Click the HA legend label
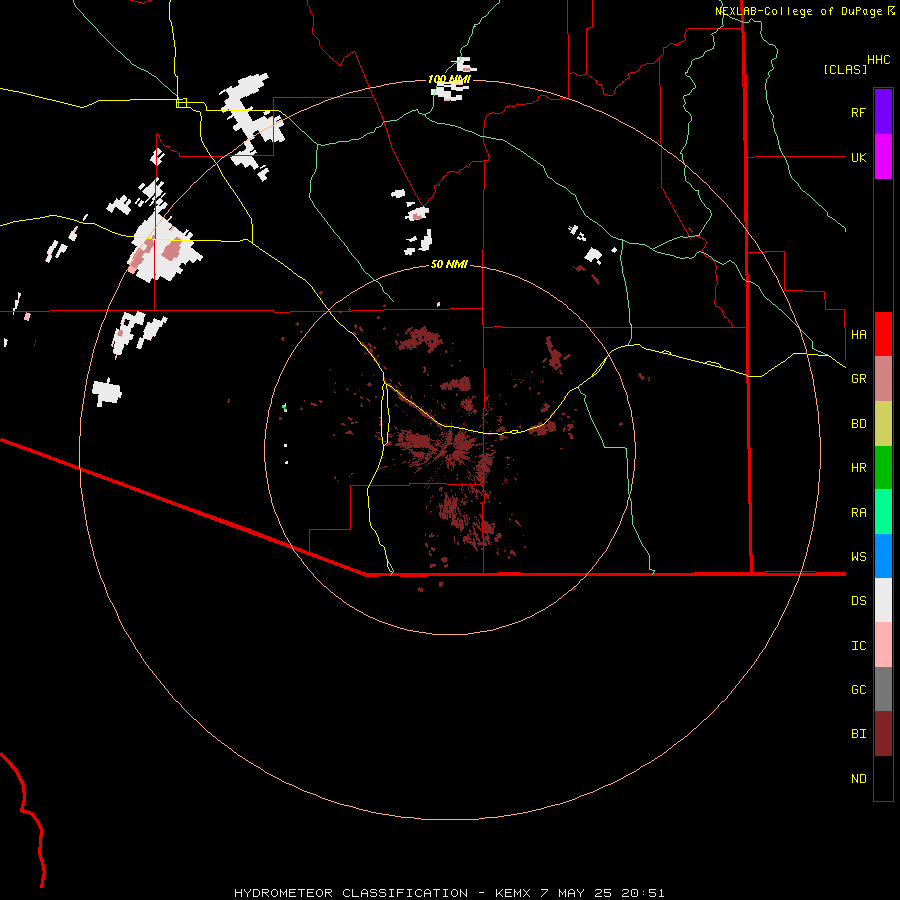 pos(858,334)
